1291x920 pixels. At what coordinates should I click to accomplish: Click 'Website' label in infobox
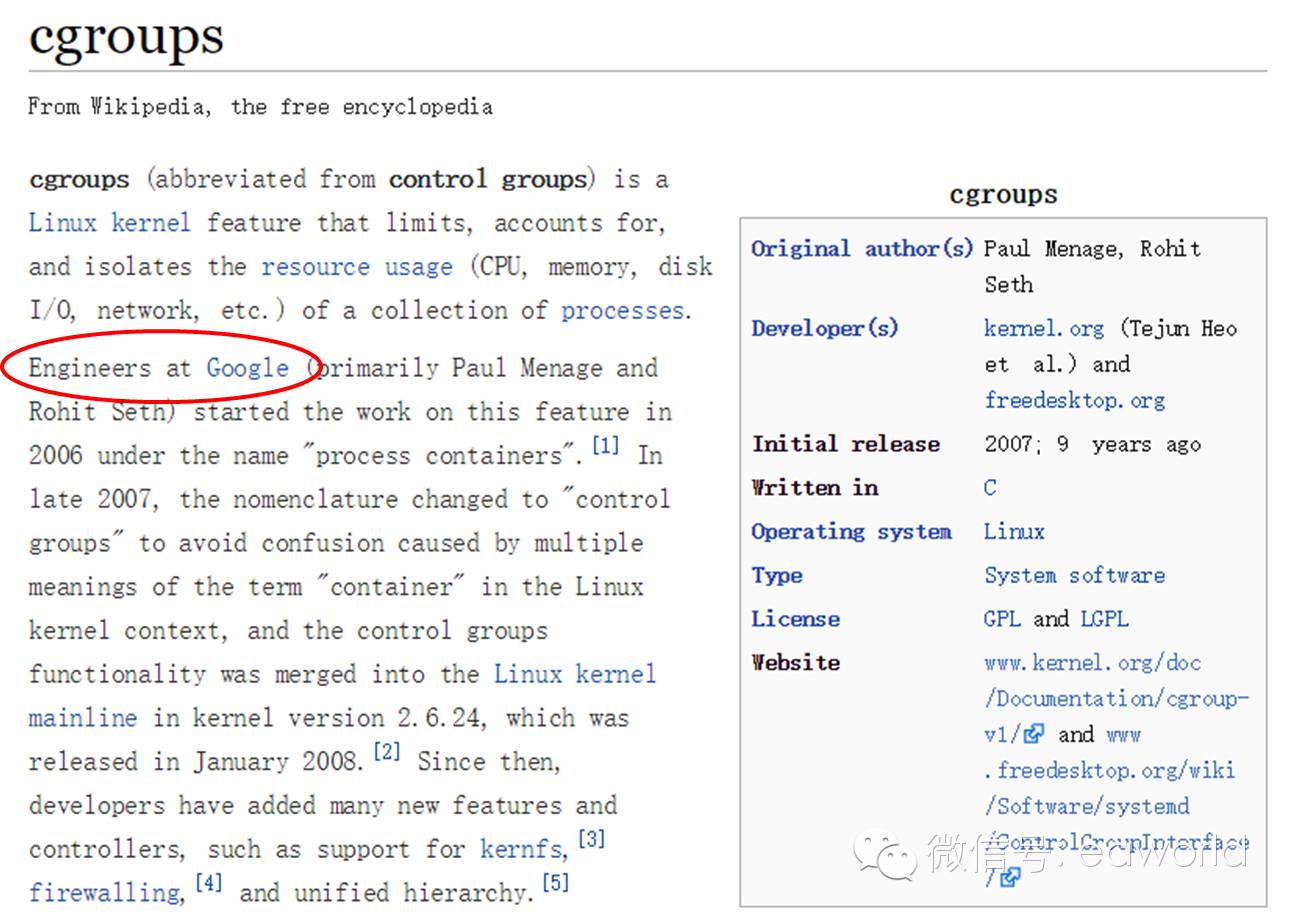pos(795,662)
